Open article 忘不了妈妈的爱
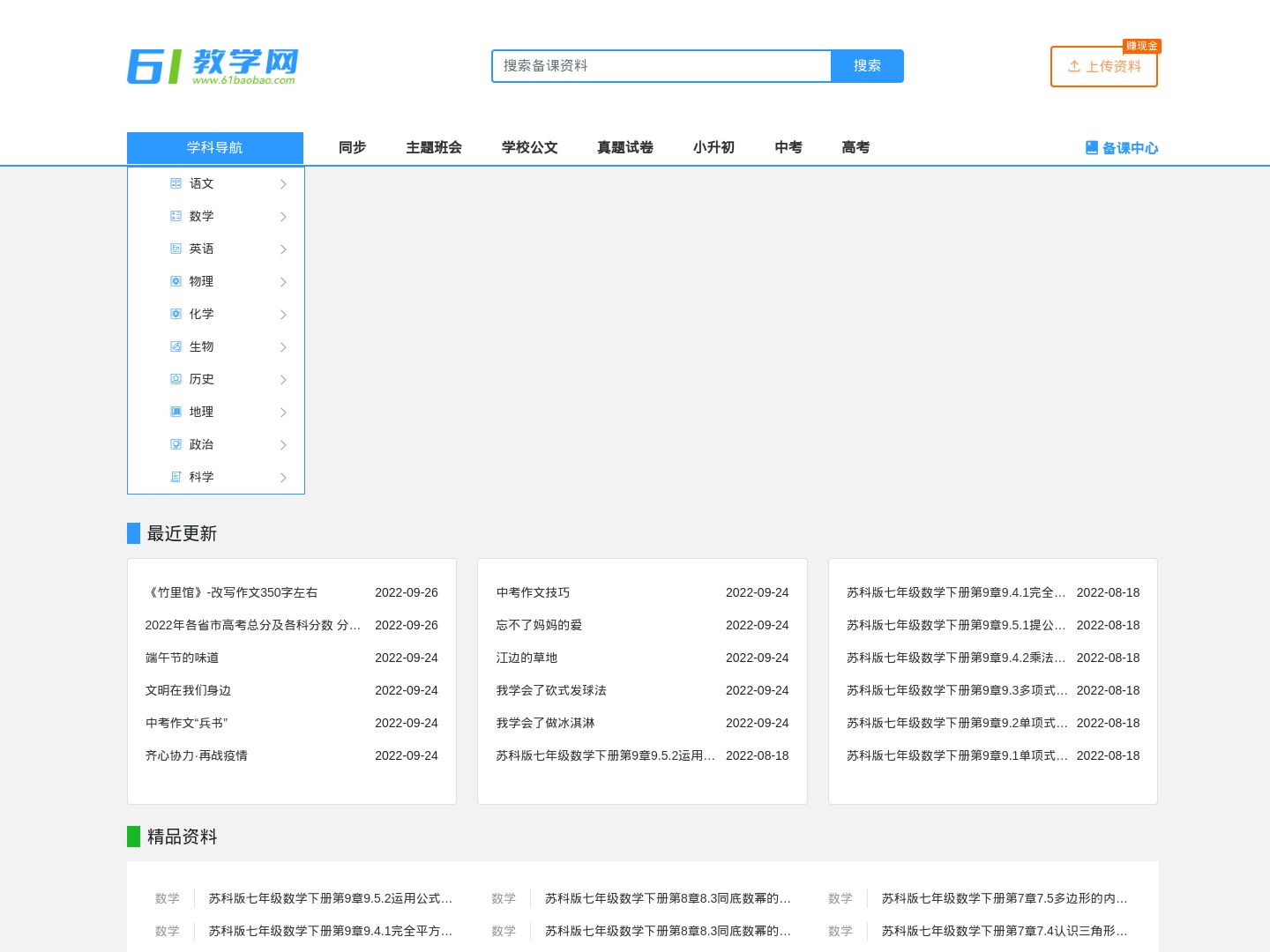 (x=539, y=625)
